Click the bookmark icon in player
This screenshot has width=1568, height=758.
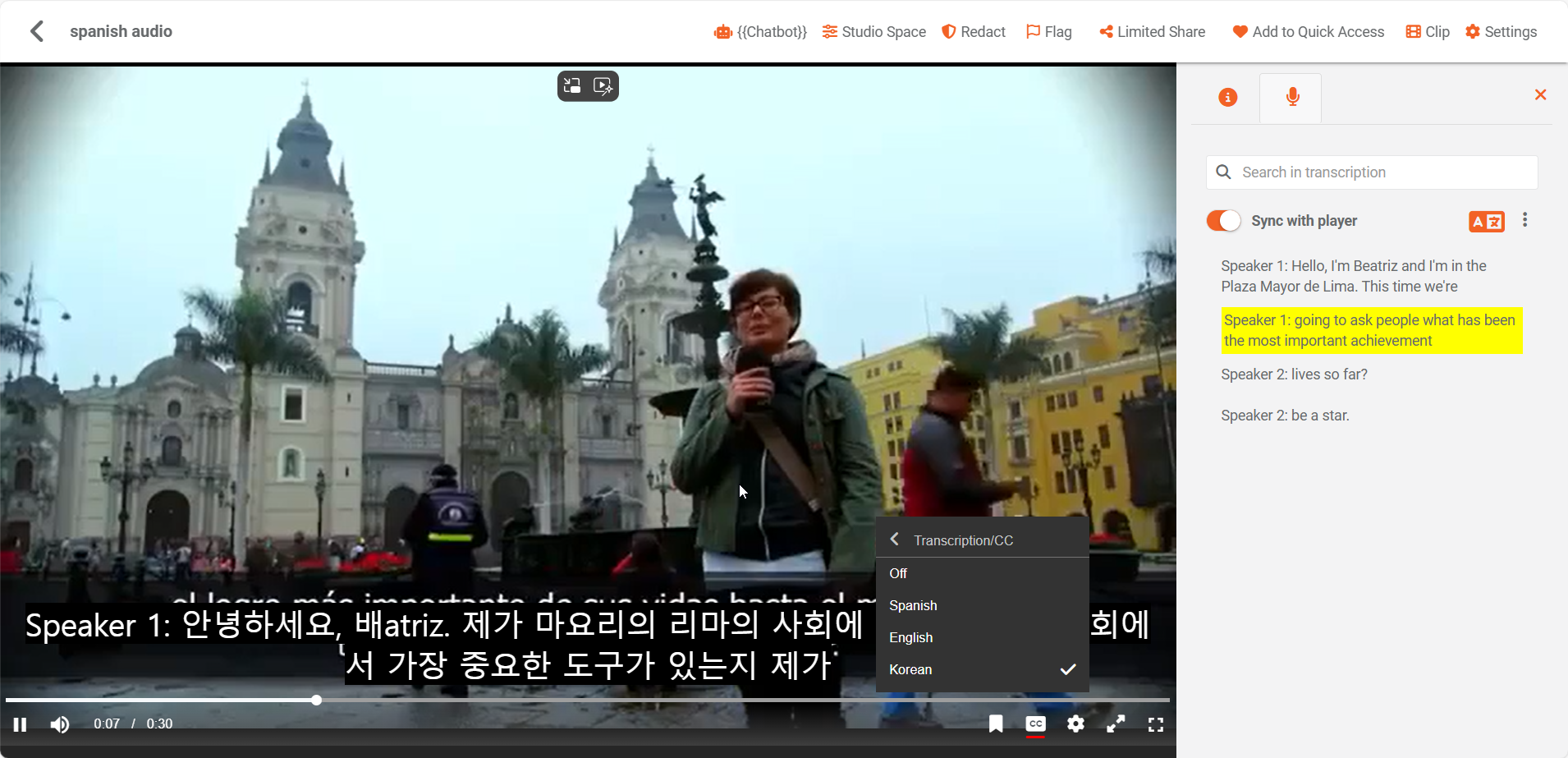pos(996,724)
